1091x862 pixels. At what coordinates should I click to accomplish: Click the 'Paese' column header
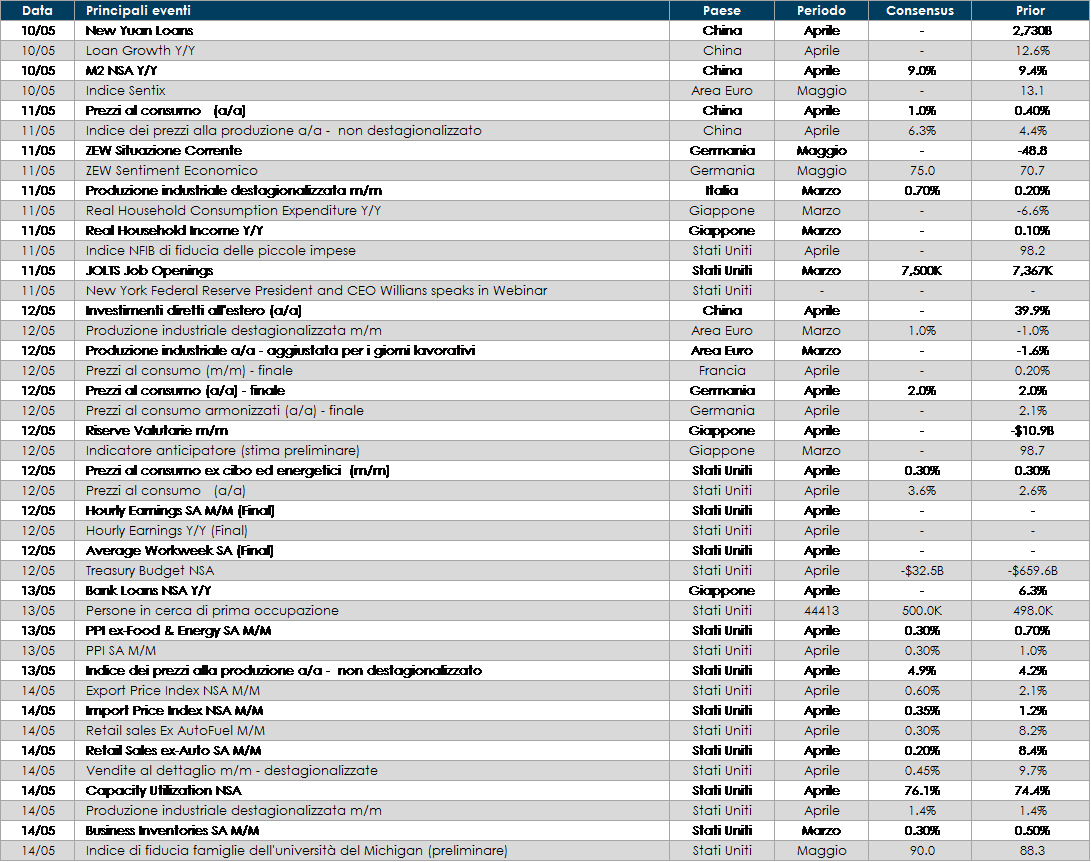[x=722, y=10]
